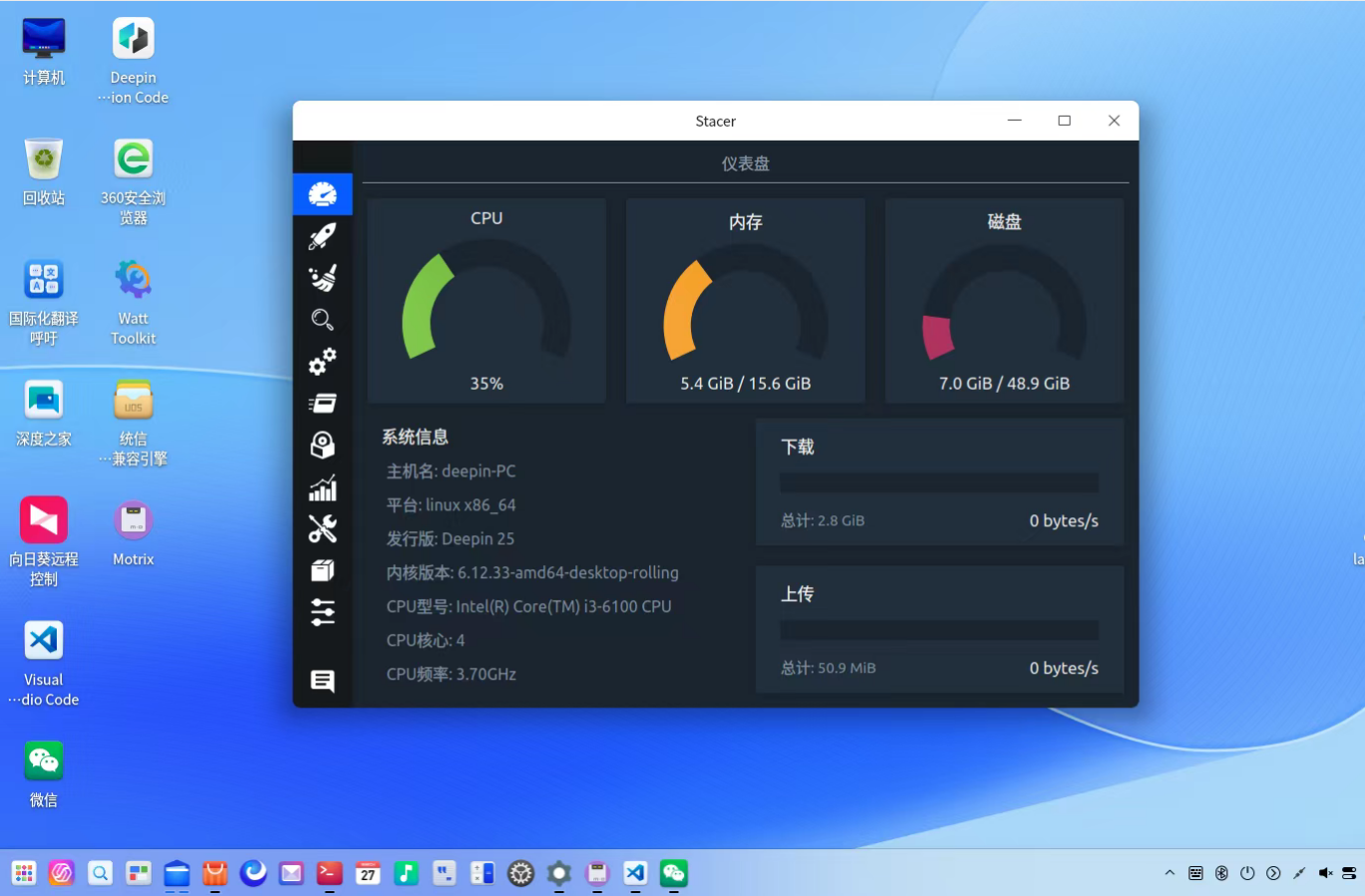The height and width of the screenshot is (896, 1365).
Task: Open the APT Repository Manager box icon
Action: [322, 570]
